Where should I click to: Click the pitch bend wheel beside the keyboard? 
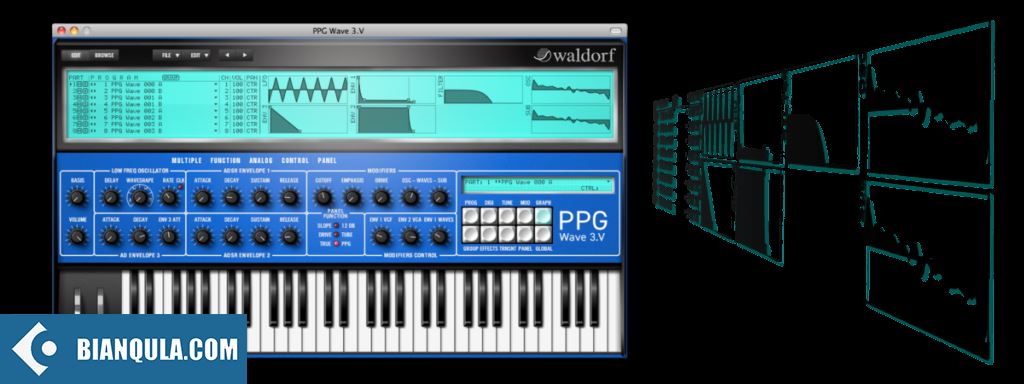point(78,302)
